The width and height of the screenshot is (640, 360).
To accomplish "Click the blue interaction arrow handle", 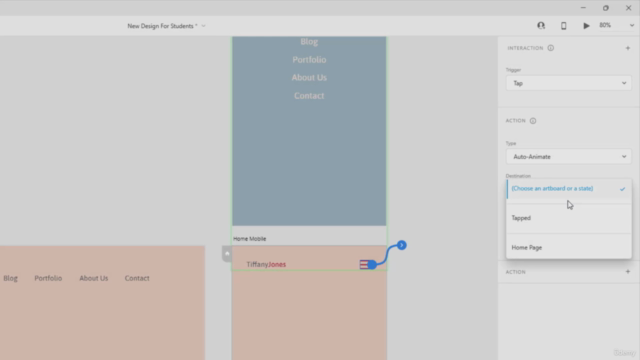I will coord(402,245).
